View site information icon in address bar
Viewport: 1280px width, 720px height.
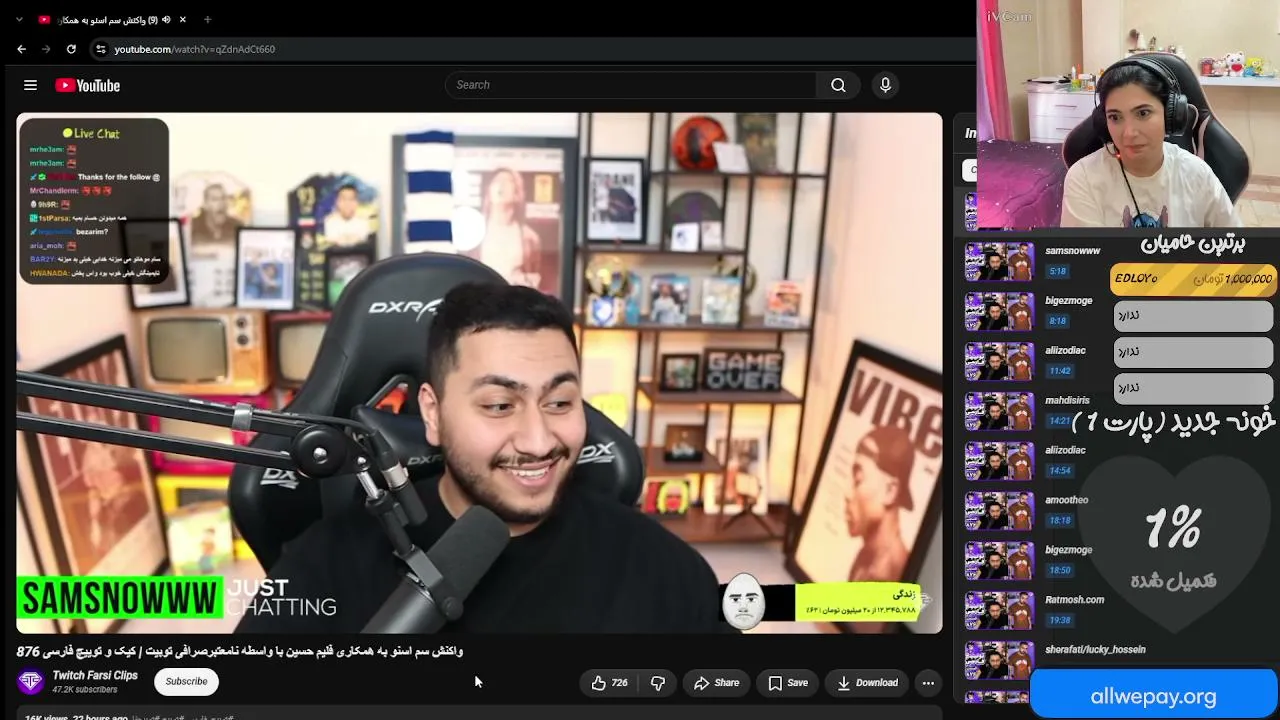(x=100, y=49)
